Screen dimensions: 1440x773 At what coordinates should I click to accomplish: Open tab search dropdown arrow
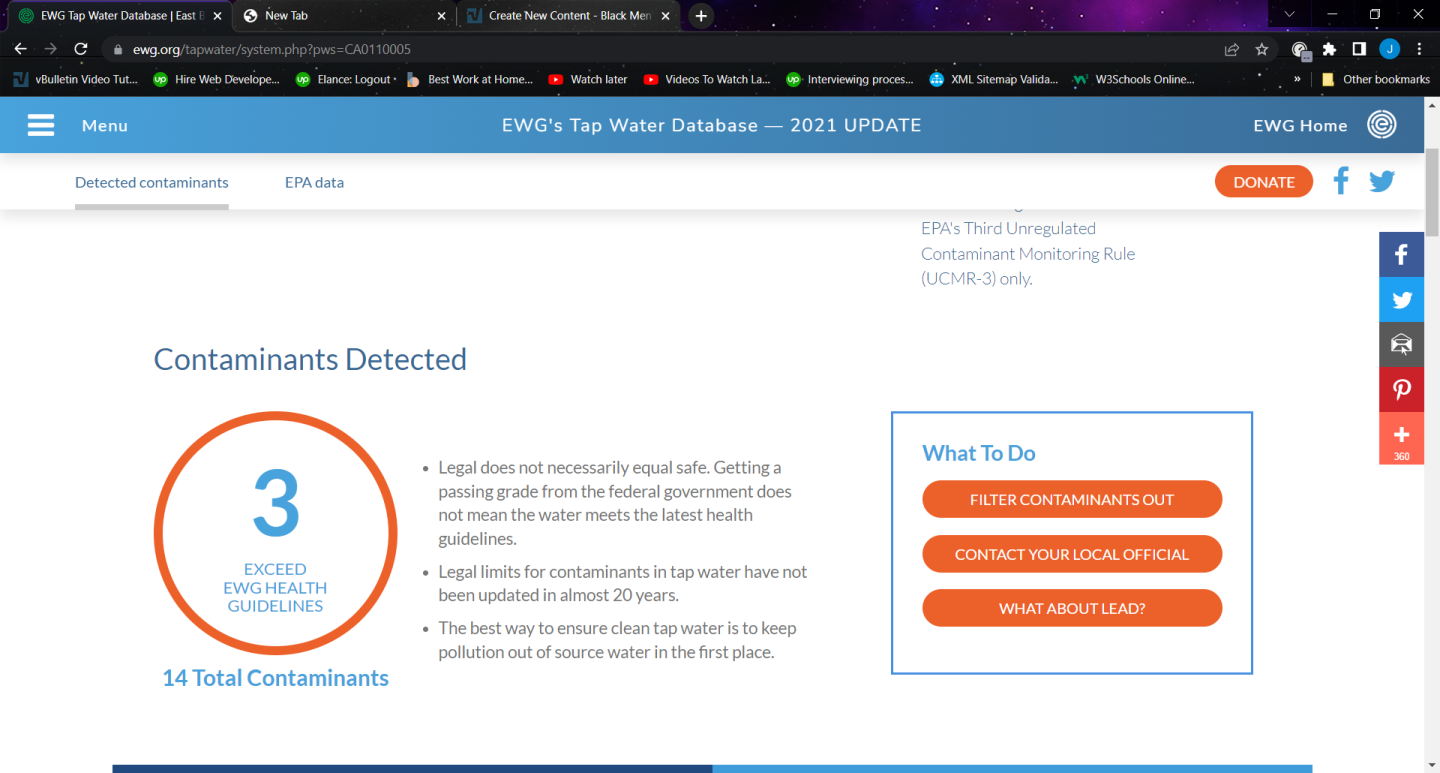coord(1289,15)
